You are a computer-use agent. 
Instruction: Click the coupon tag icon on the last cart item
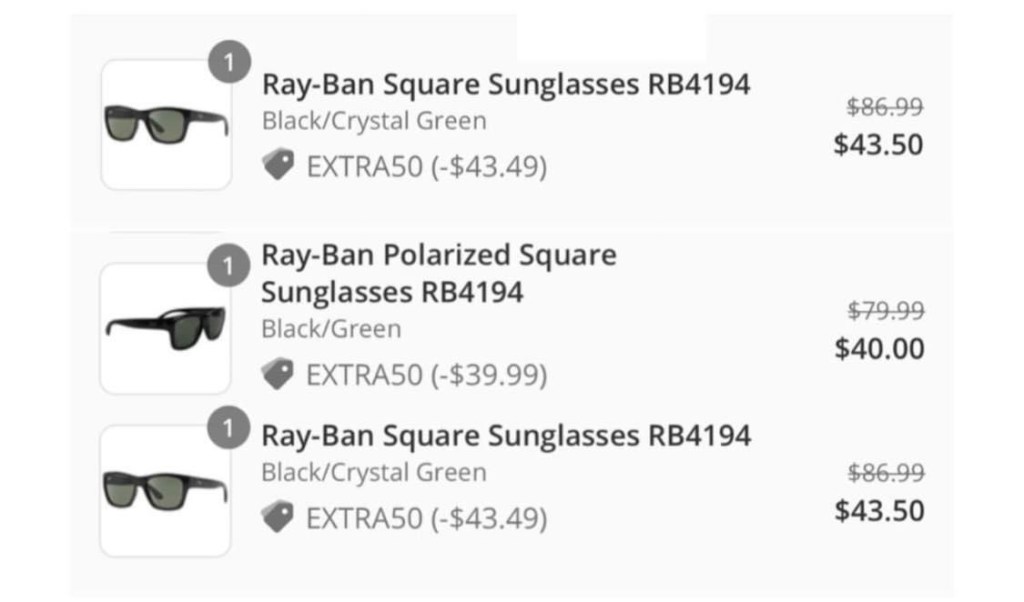click(x=278, y=517)
